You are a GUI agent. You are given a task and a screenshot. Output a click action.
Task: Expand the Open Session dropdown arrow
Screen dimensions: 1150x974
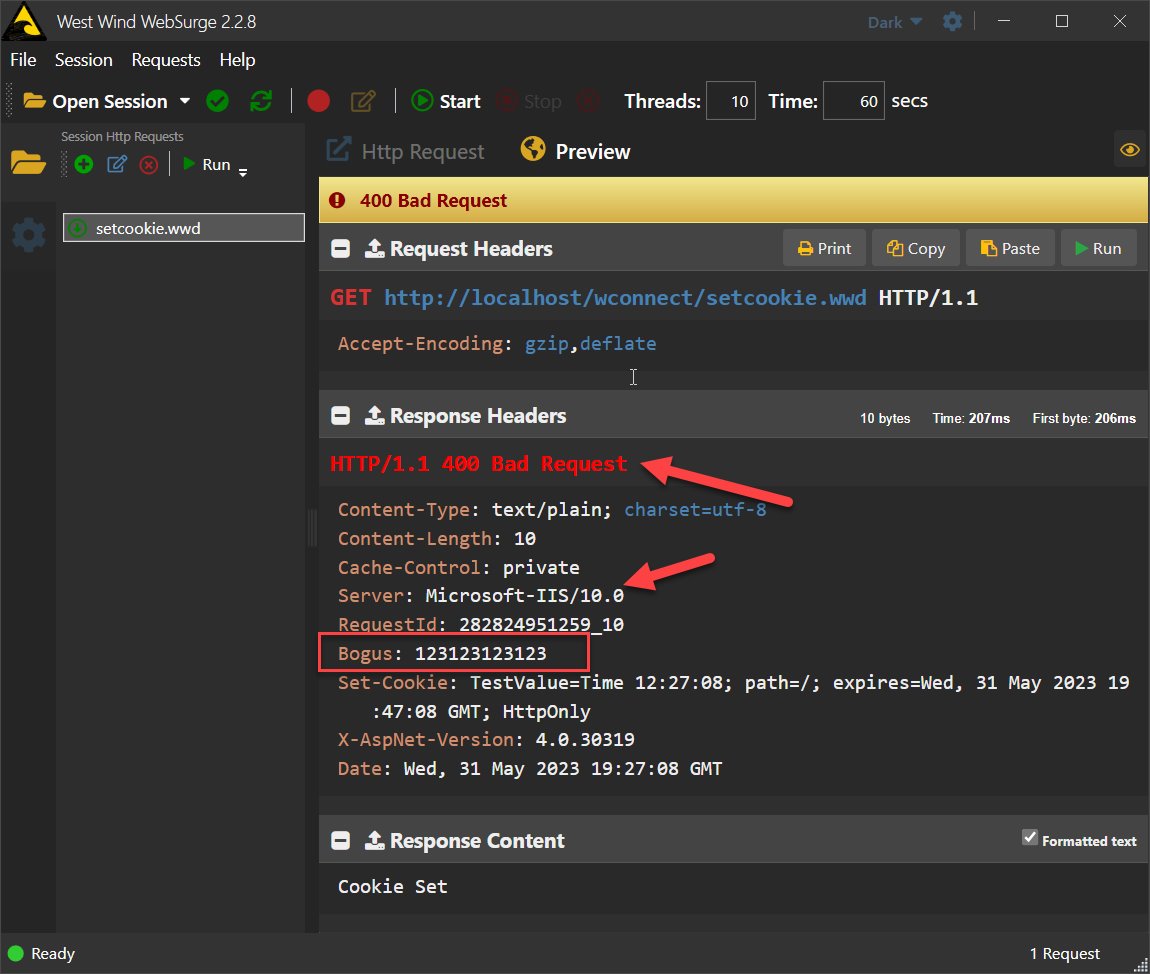tap(185, 100)
